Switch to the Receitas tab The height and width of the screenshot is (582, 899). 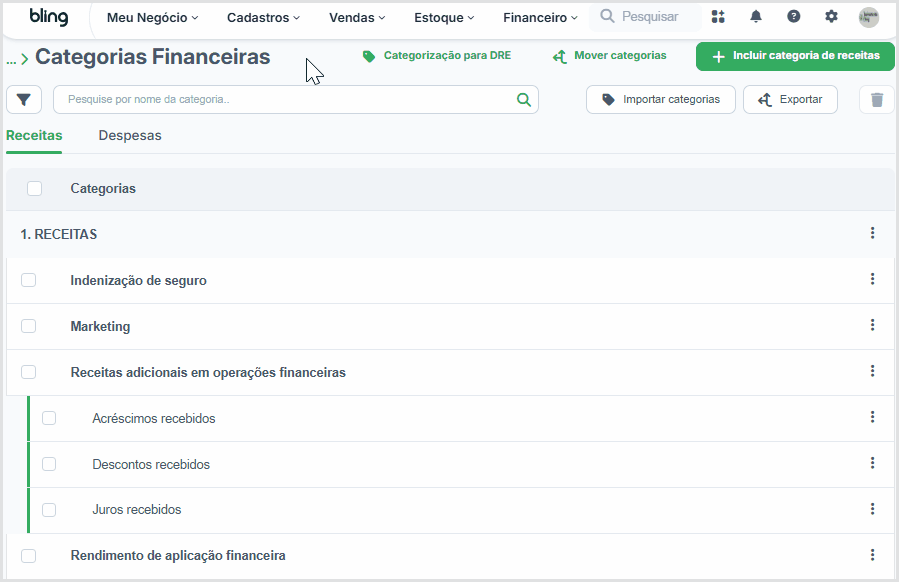pyautogui.click(x=34, y=135)
